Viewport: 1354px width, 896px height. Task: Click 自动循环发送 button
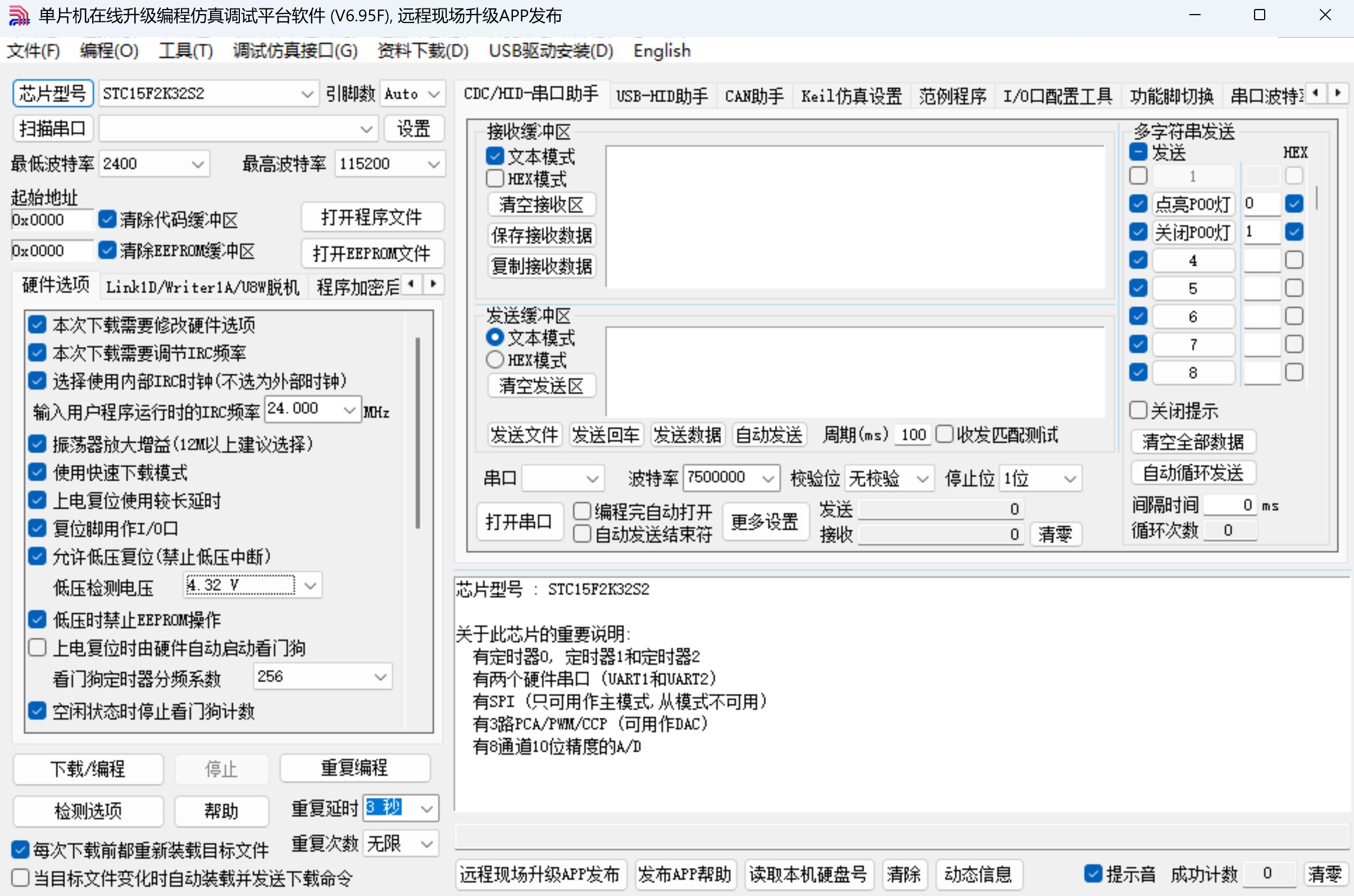[x=1193, y=472]
